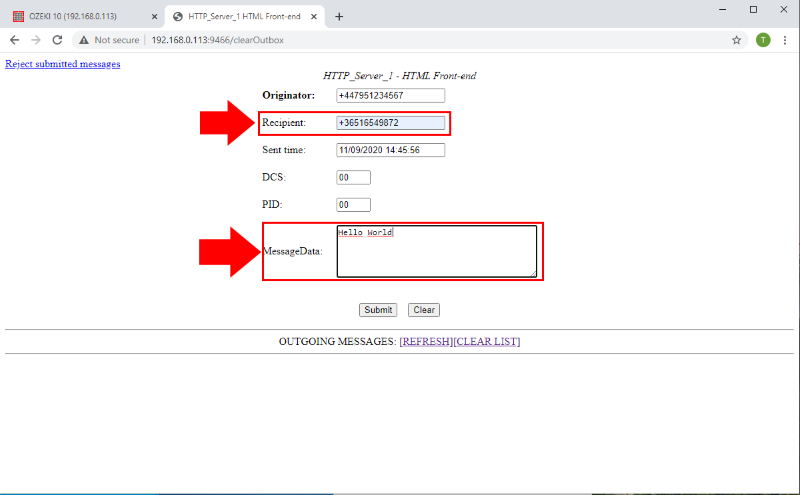Open a new tab with the plus icon
The height and width of the screenshot is (495, 800).
pos(339,16)
